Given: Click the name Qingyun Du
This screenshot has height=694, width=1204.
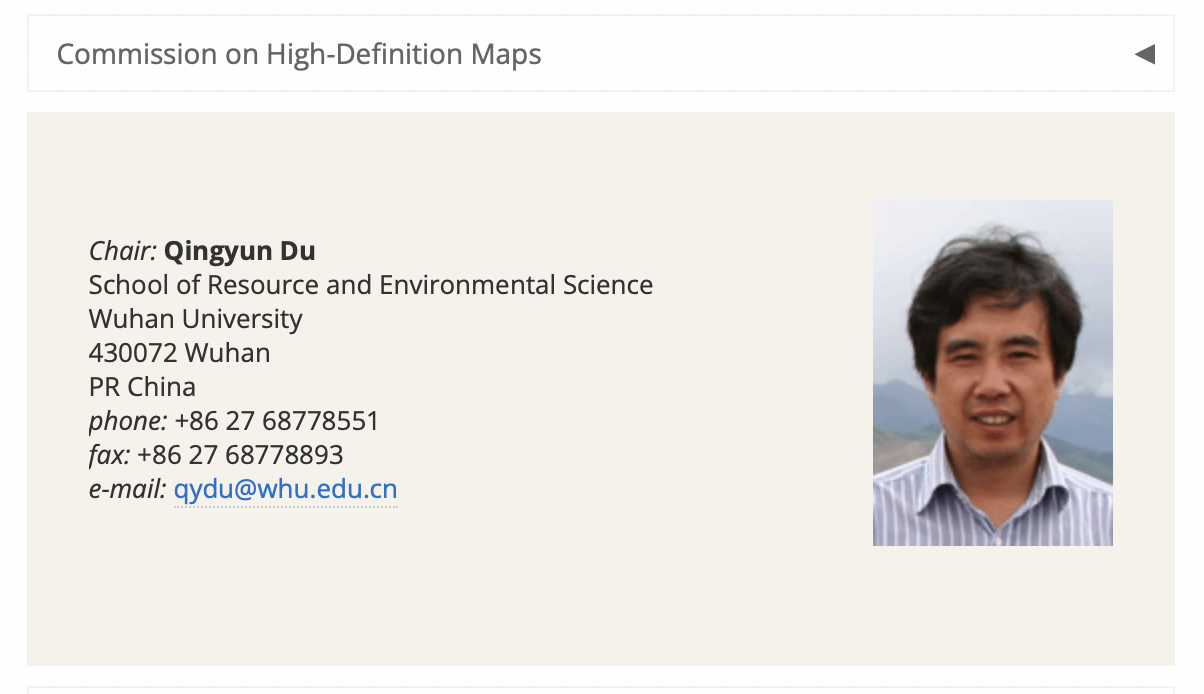Looking at the screenshot, I should [239, 251].
